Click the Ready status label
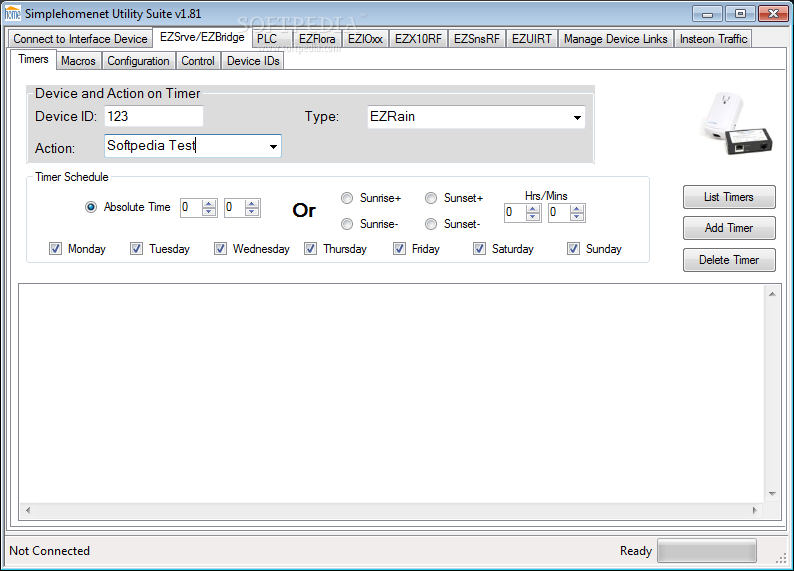Viewport: 794px width, 571px height. [x=636, y=551]
